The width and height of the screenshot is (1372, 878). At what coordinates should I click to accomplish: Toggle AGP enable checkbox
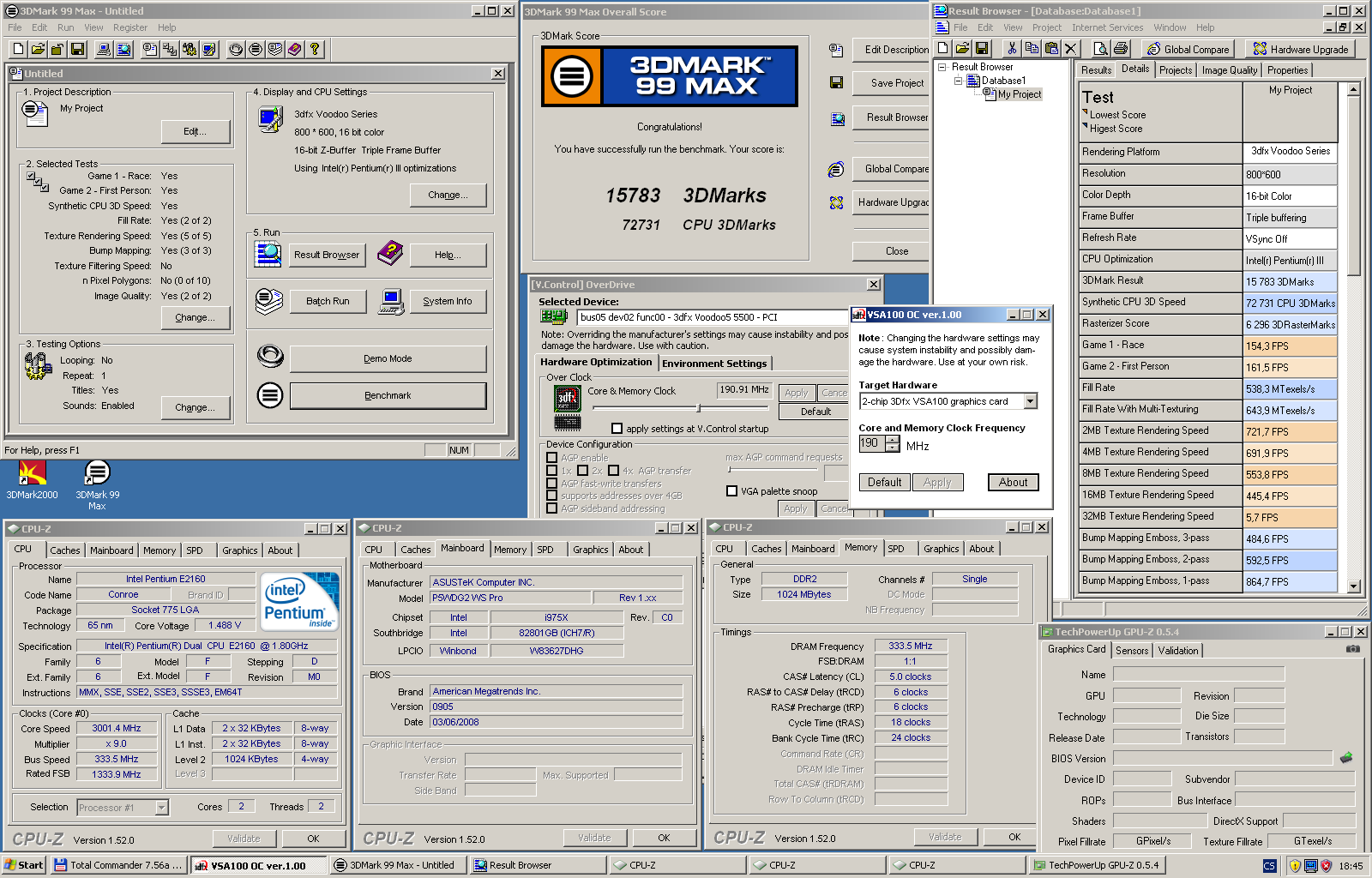[x=552, y=458]
